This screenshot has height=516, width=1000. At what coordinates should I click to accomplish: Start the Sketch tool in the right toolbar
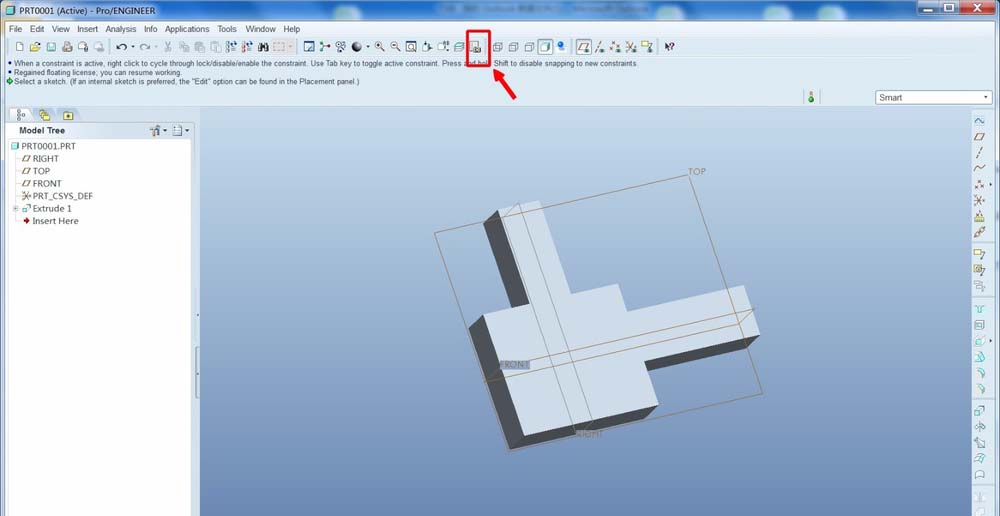pos(980,121)
